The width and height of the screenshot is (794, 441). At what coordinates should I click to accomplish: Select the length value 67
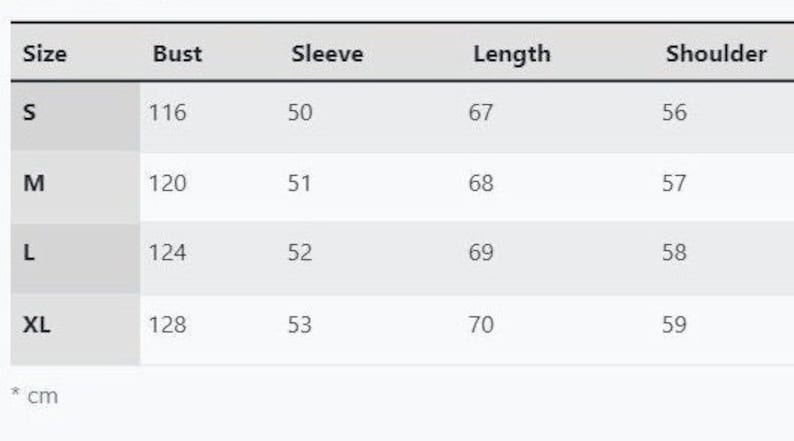click(x=481, y=113)
